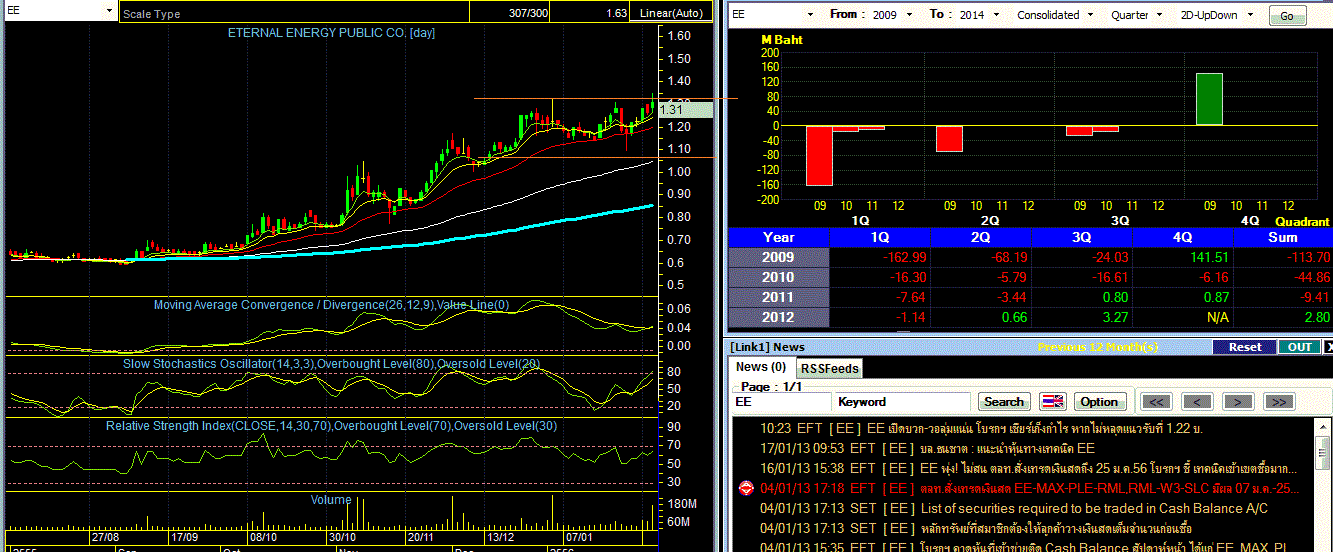Click the OUT button in News header

pos(1299,347)
